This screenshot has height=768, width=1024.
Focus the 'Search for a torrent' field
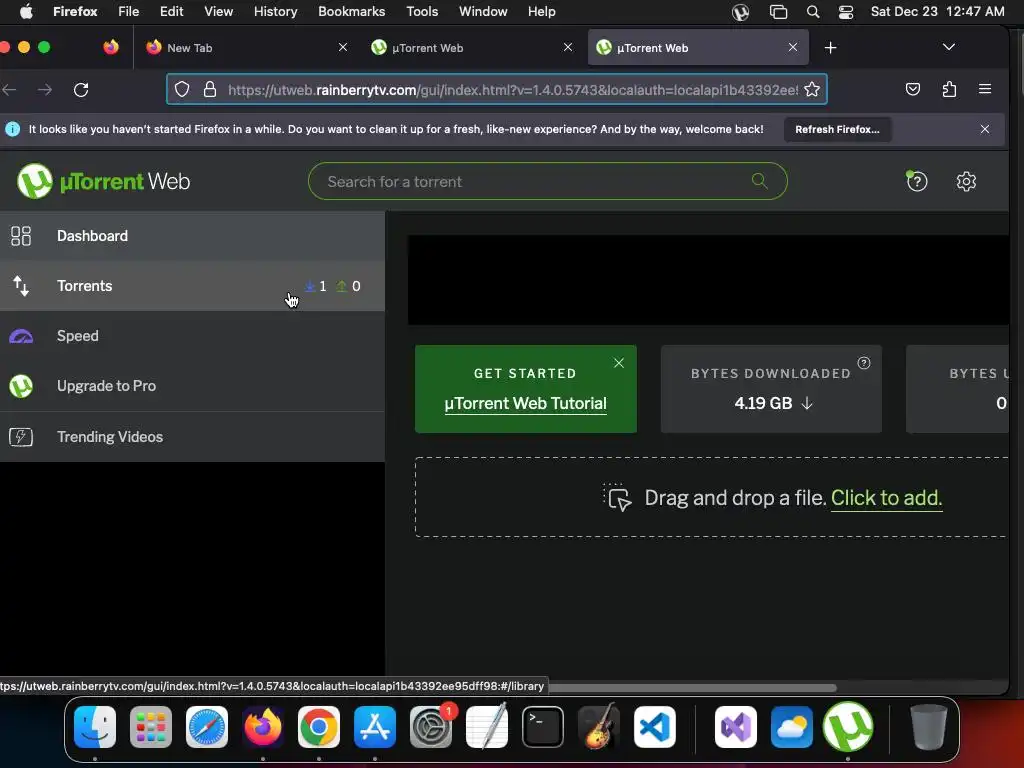(547, 182)
